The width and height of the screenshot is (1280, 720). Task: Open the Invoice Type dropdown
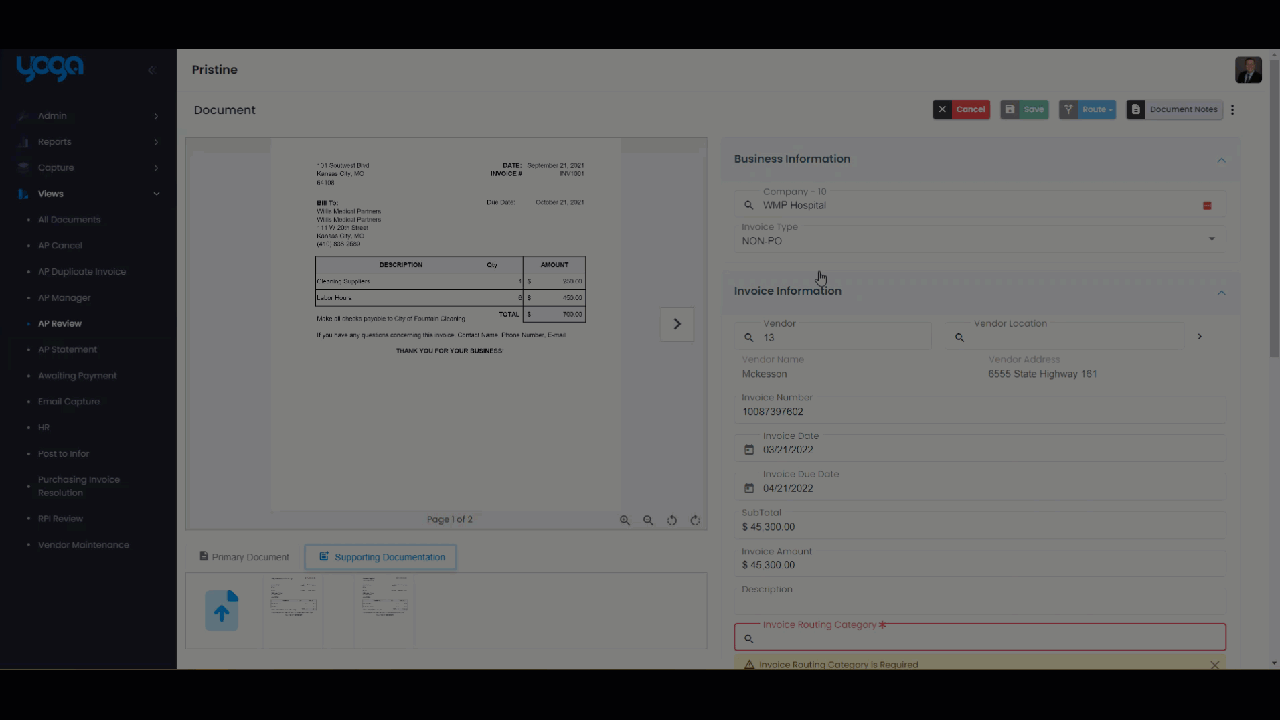(1212, 240)
